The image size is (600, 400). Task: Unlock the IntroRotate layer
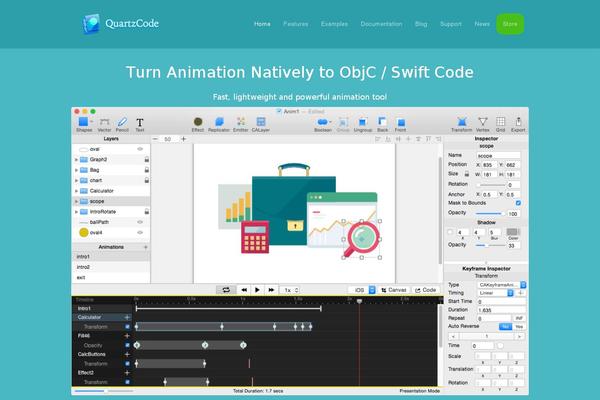[147, 211]
